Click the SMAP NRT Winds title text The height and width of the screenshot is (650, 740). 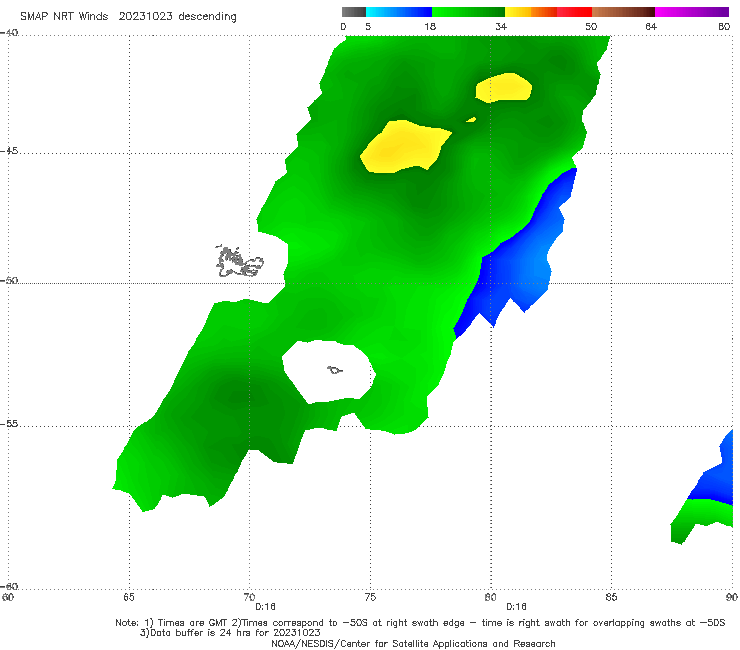click(128, 17)
